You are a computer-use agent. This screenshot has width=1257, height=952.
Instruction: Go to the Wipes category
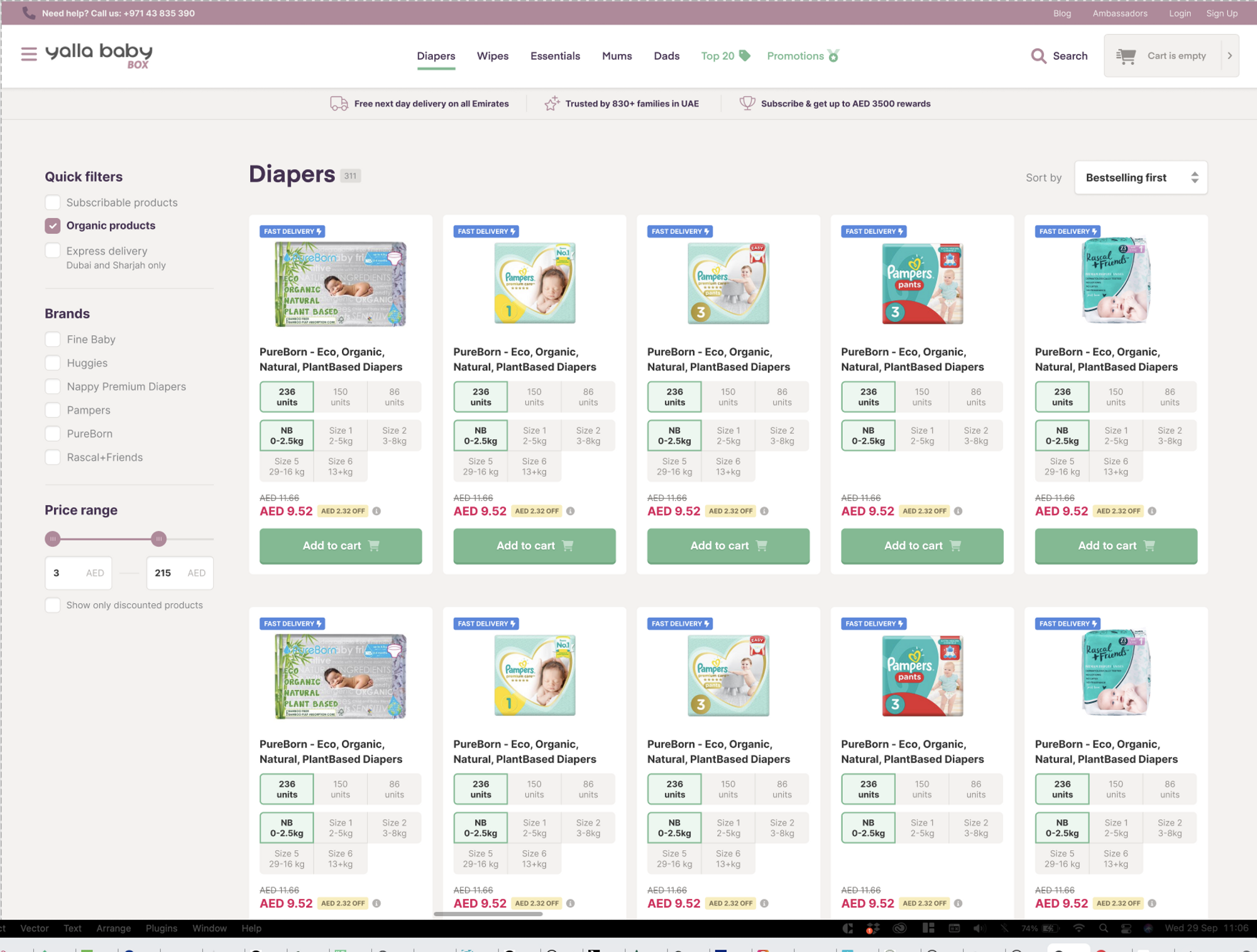click(x=493, y=56)
